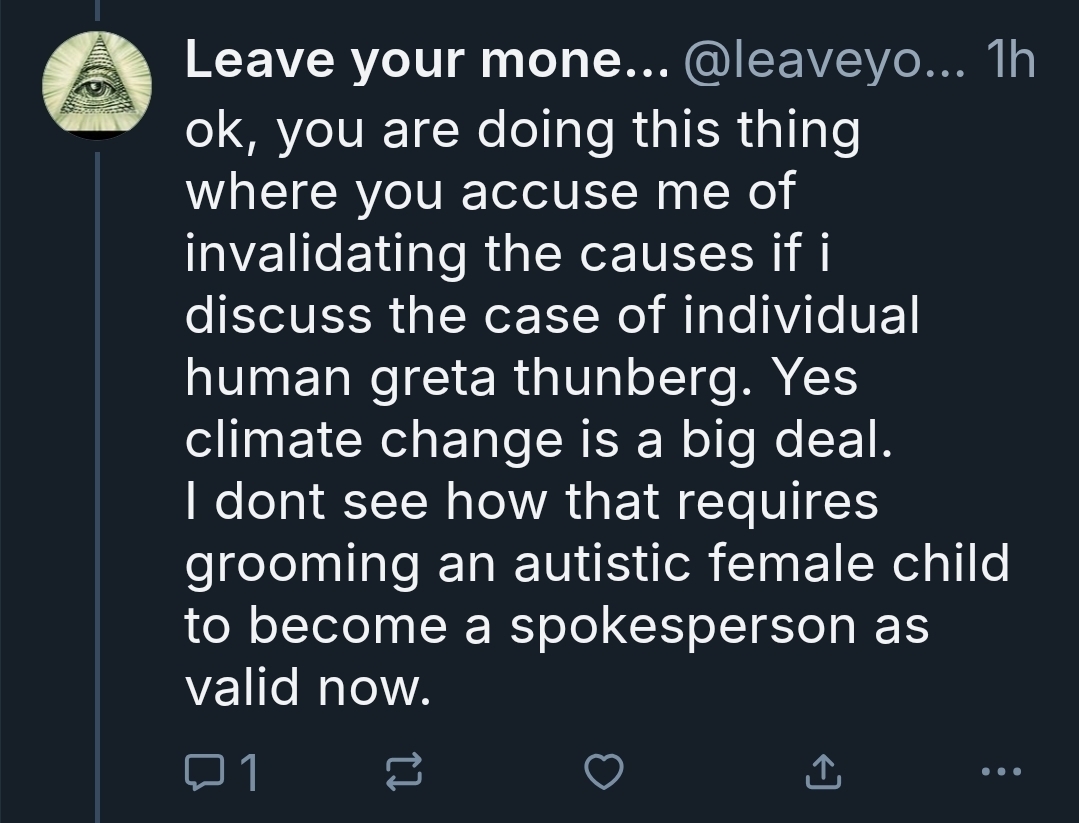
Task: Click the reply speech bubble icon
Action: pyautogui.click(x=205, y=771)
